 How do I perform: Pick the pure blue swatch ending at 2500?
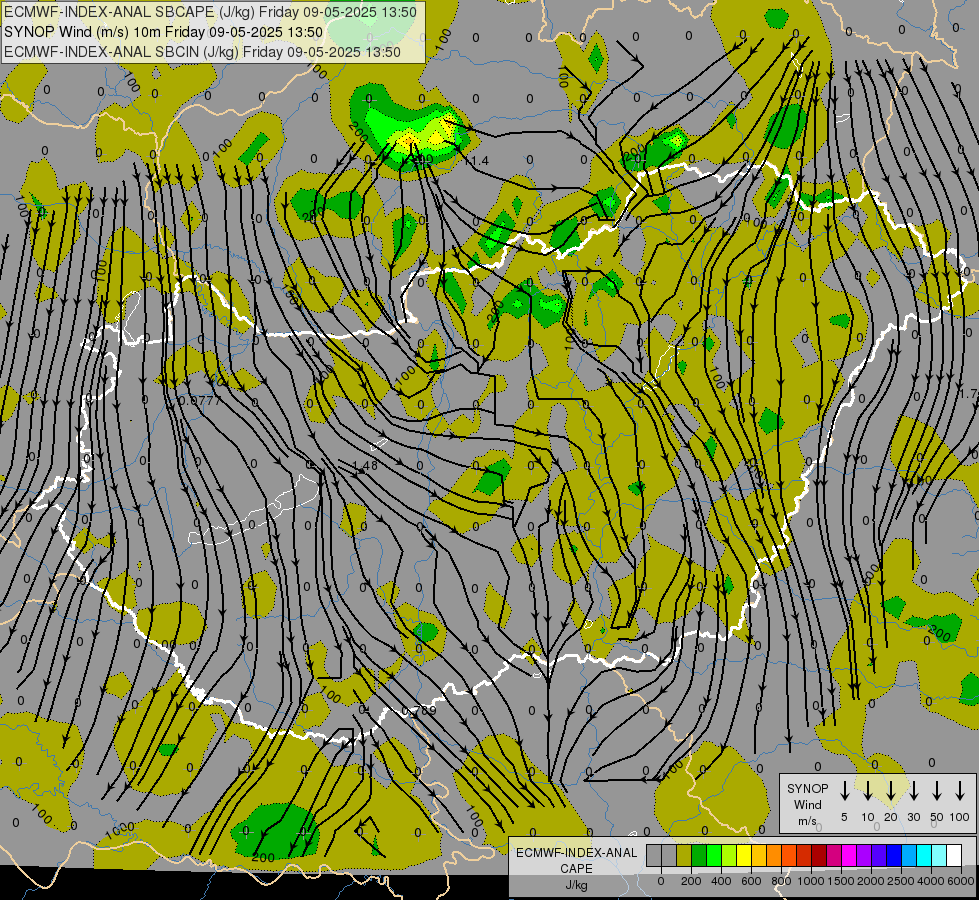[x=895, y=855]
